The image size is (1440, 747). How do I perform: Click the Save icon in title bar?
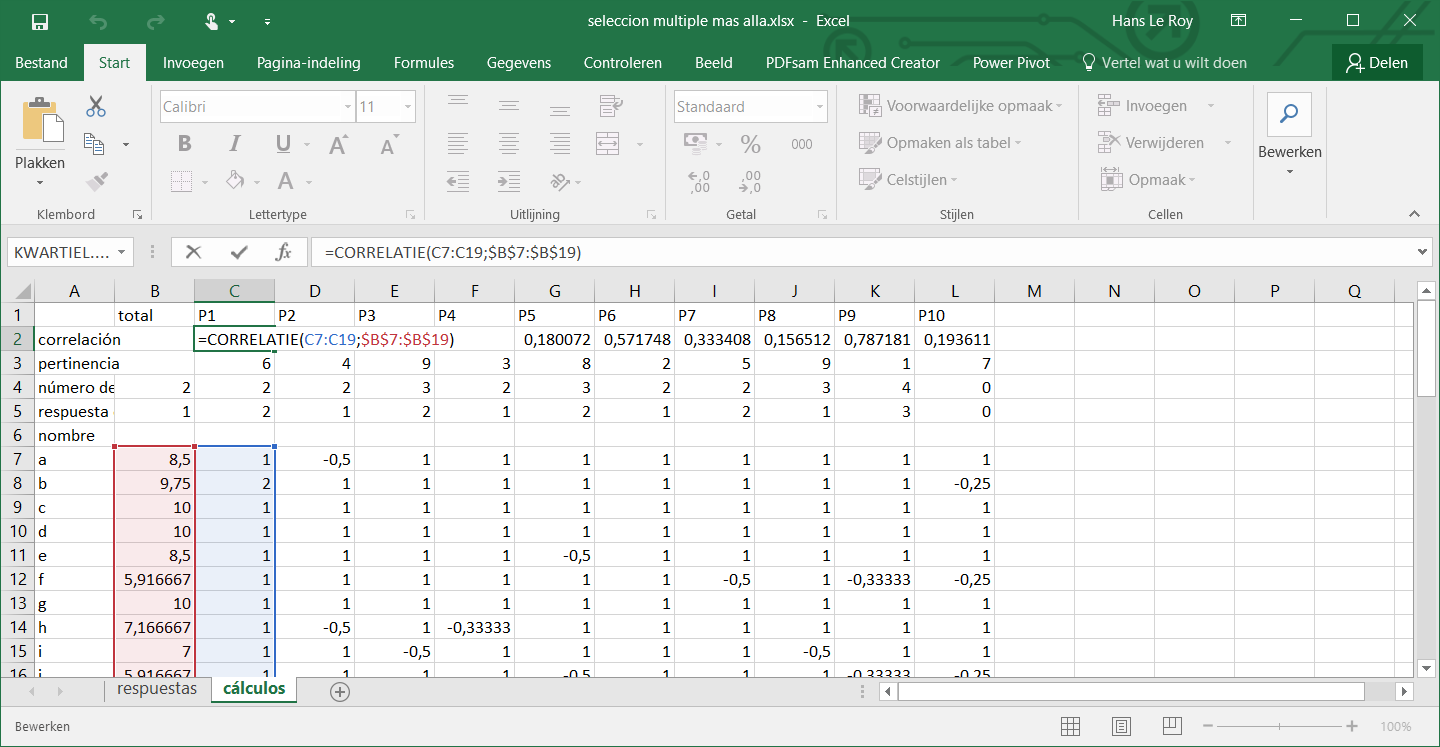tap(40, 21)
